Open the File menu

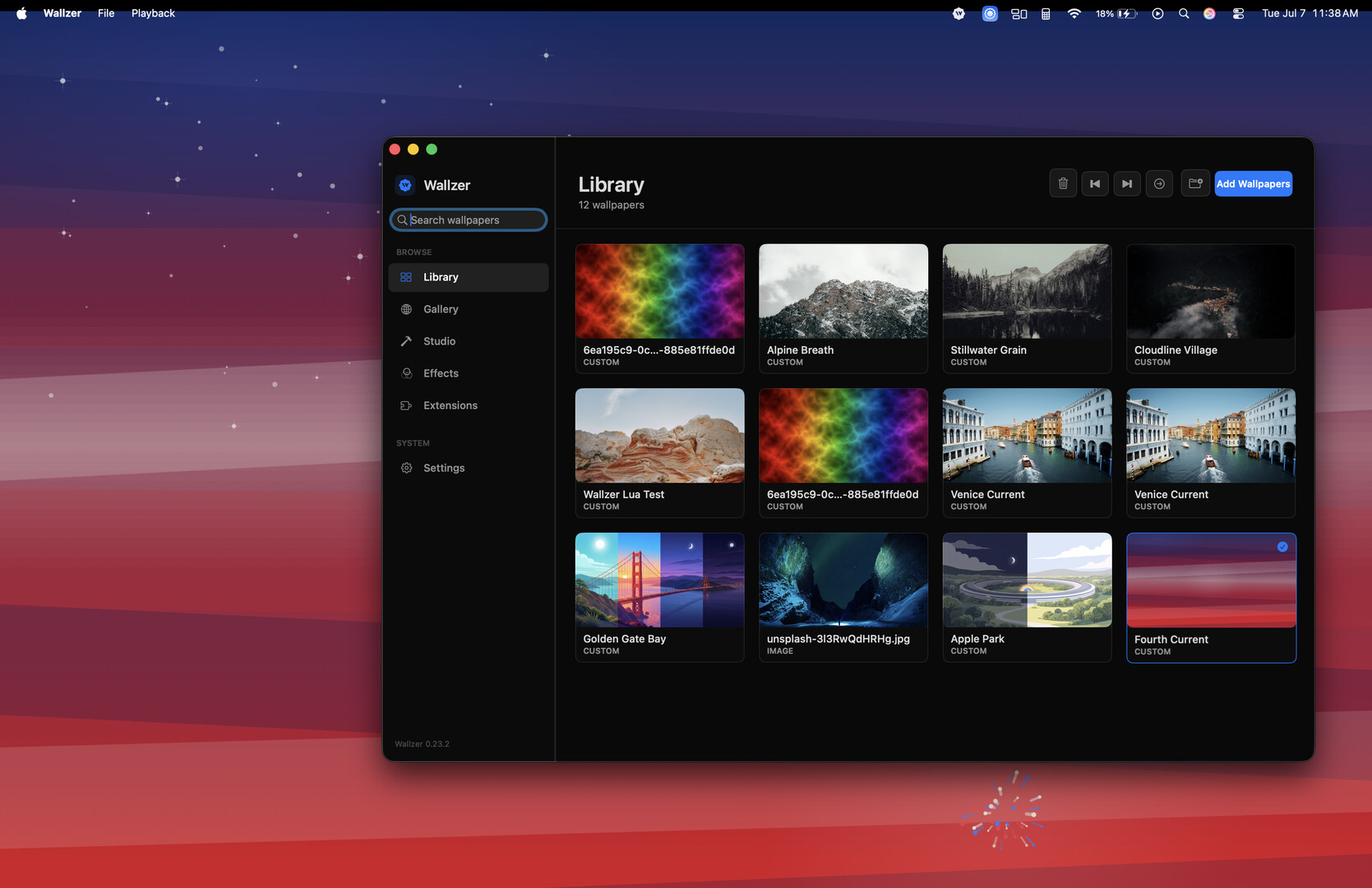tap(106, 13)
